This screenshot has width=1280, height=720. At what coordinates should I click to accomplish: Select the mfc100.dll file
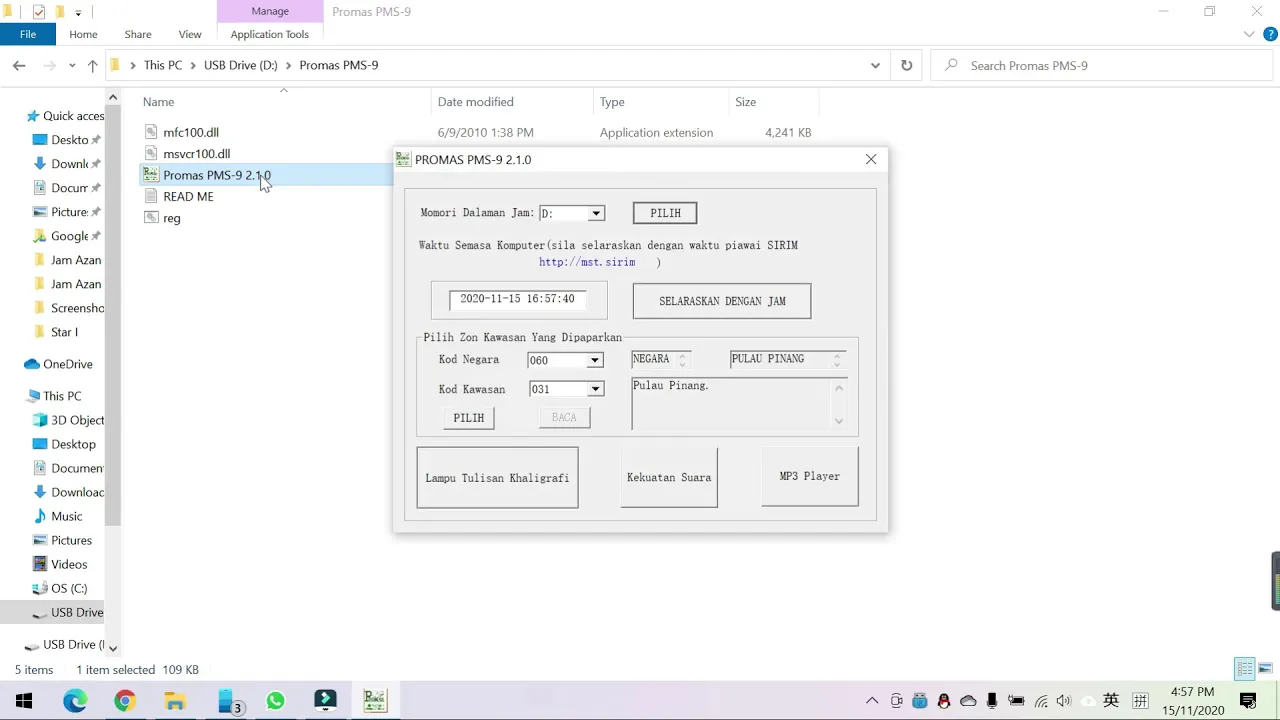(x=191, y=132)
